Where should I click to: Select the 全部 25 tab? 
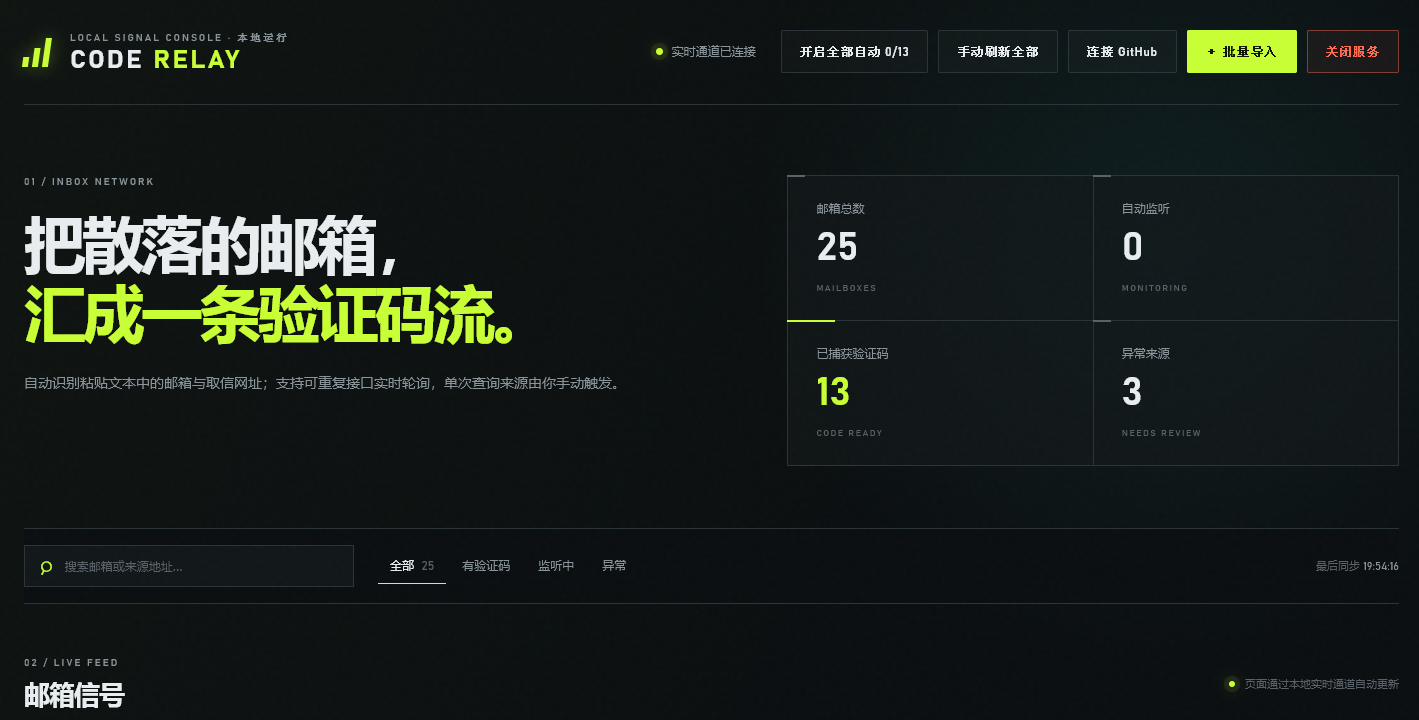pos(412,566)
